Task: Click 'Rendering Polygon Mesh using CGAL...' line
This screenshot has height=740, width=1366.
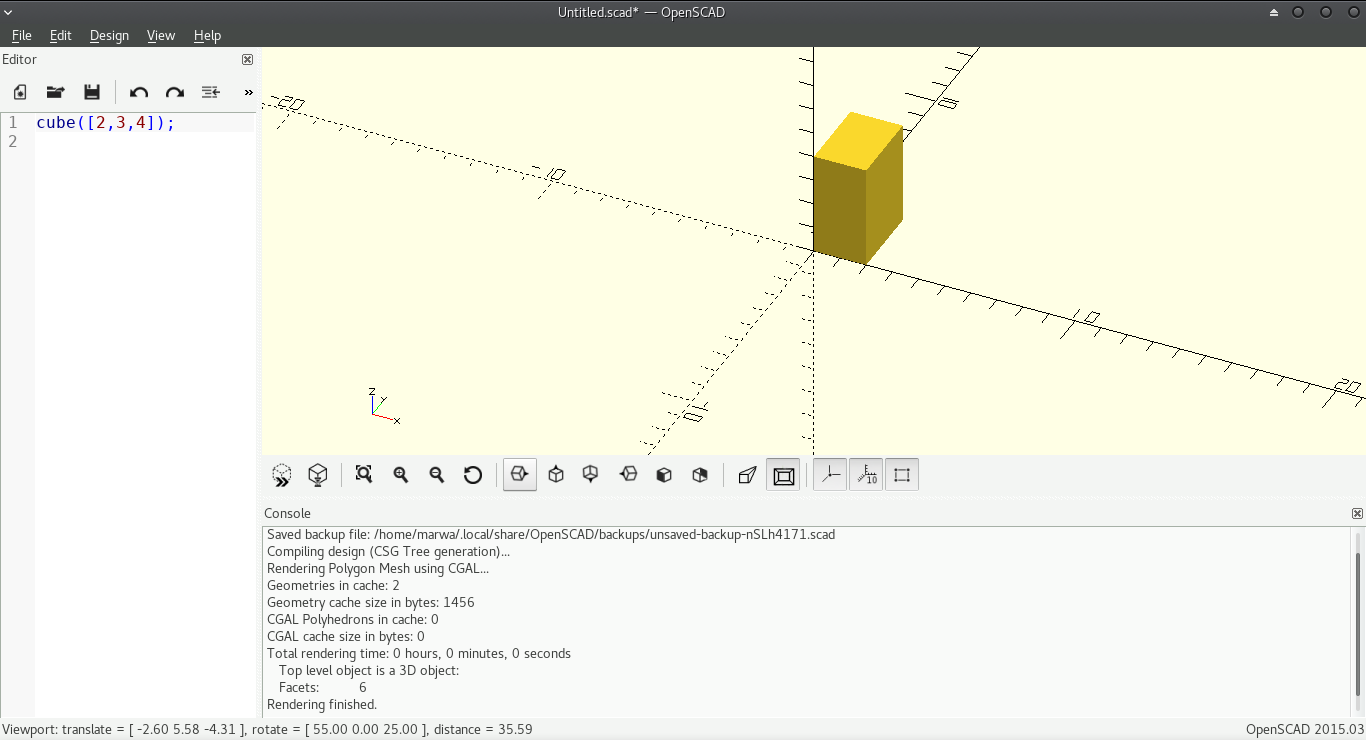Action: [x=378, y=569]
